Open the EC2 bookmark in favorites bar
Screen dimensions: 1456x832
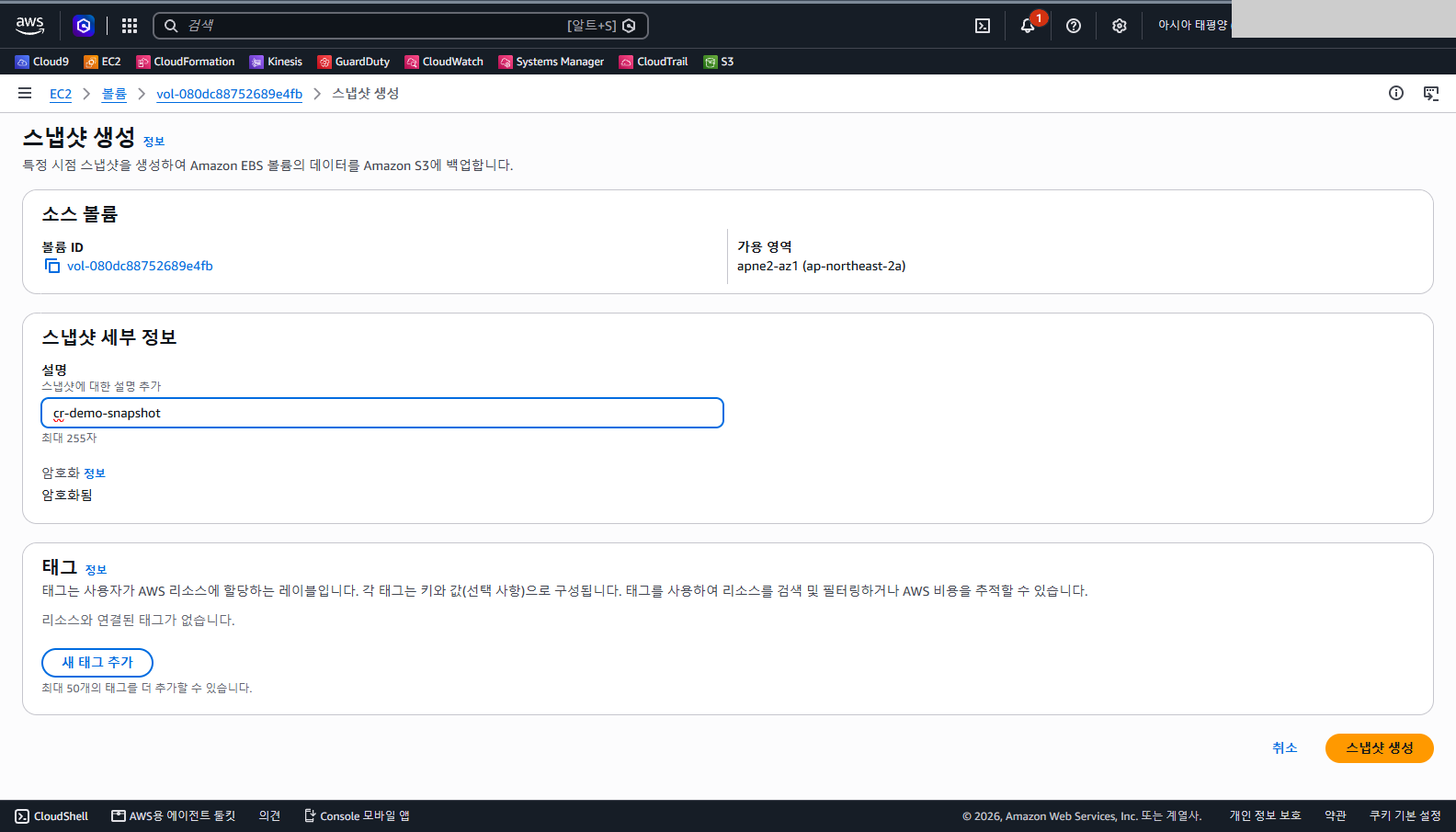[x=102, y=62]
